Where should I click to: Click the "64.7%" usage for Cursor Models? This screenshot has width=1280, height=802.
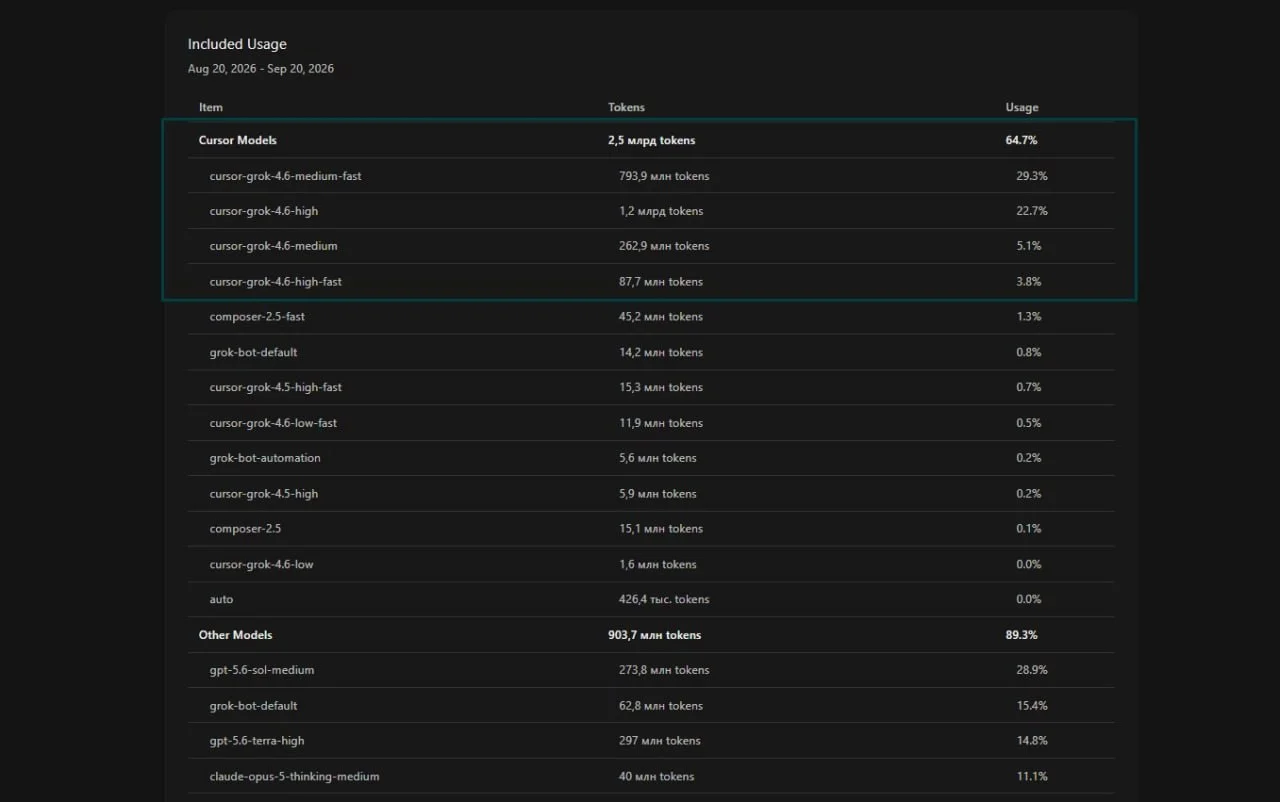(x=1021, y=140)
